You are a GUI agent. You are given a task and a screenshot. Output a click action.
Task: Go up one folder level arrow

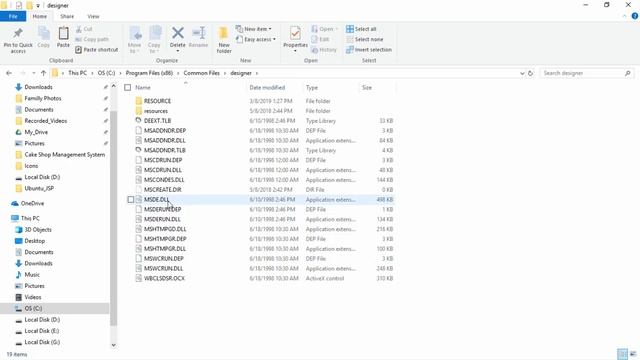(43, 73)
